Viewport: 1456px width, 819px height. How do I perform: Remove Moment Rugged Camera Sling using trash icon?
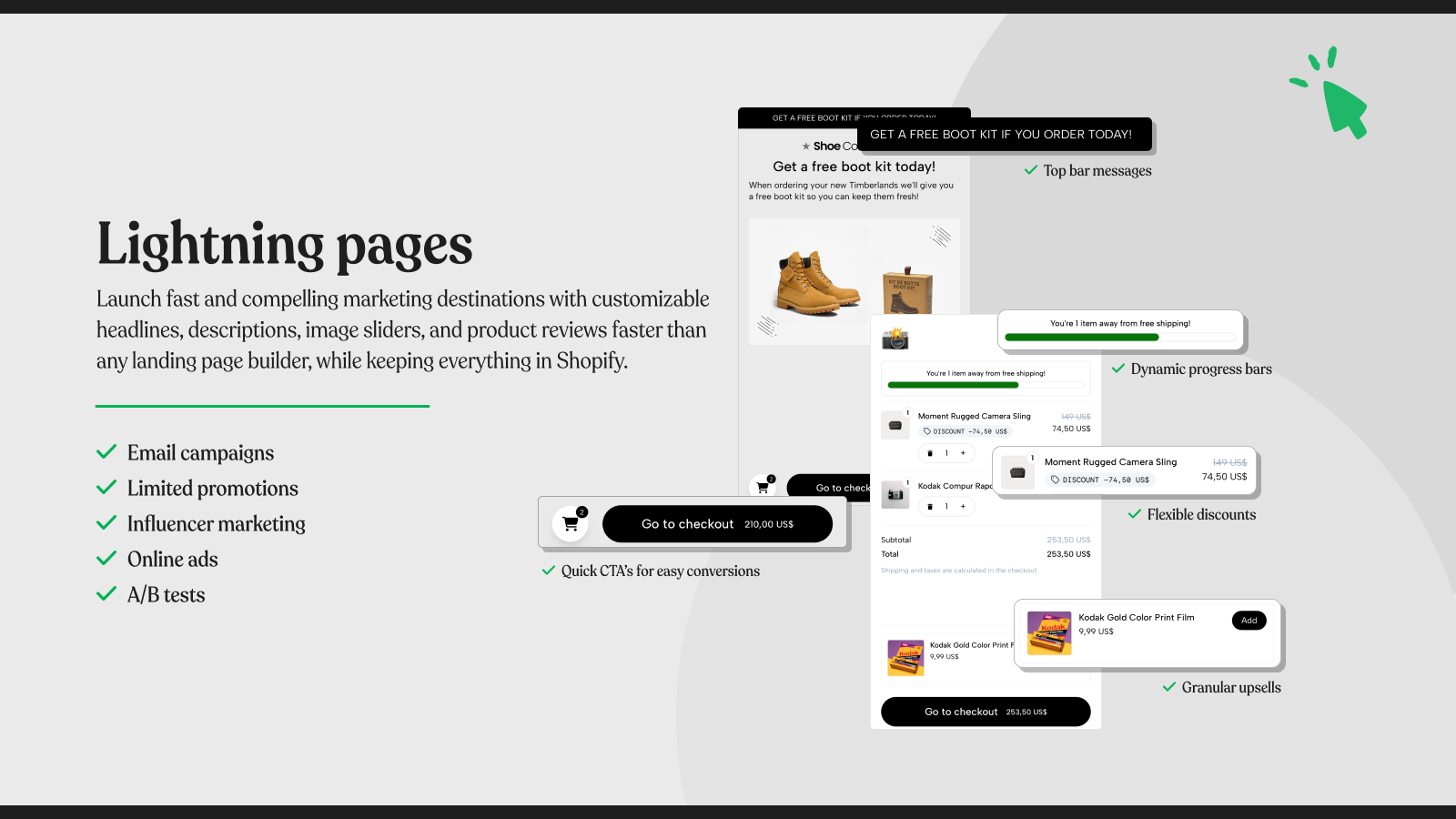pyautogui.click(x=930, y=453)
